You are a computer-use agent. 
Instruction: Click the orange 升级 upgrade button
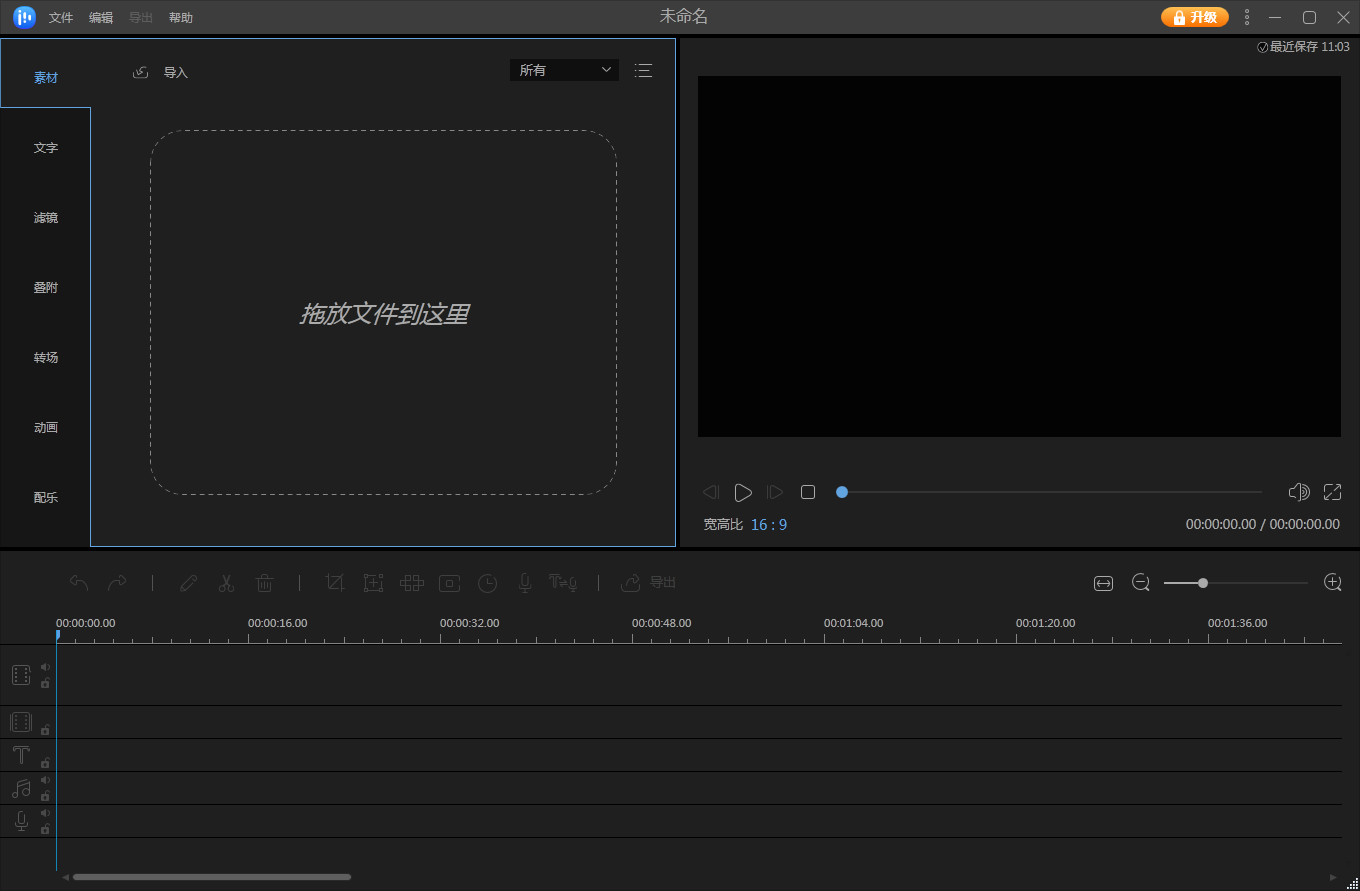click(1195, 17)
